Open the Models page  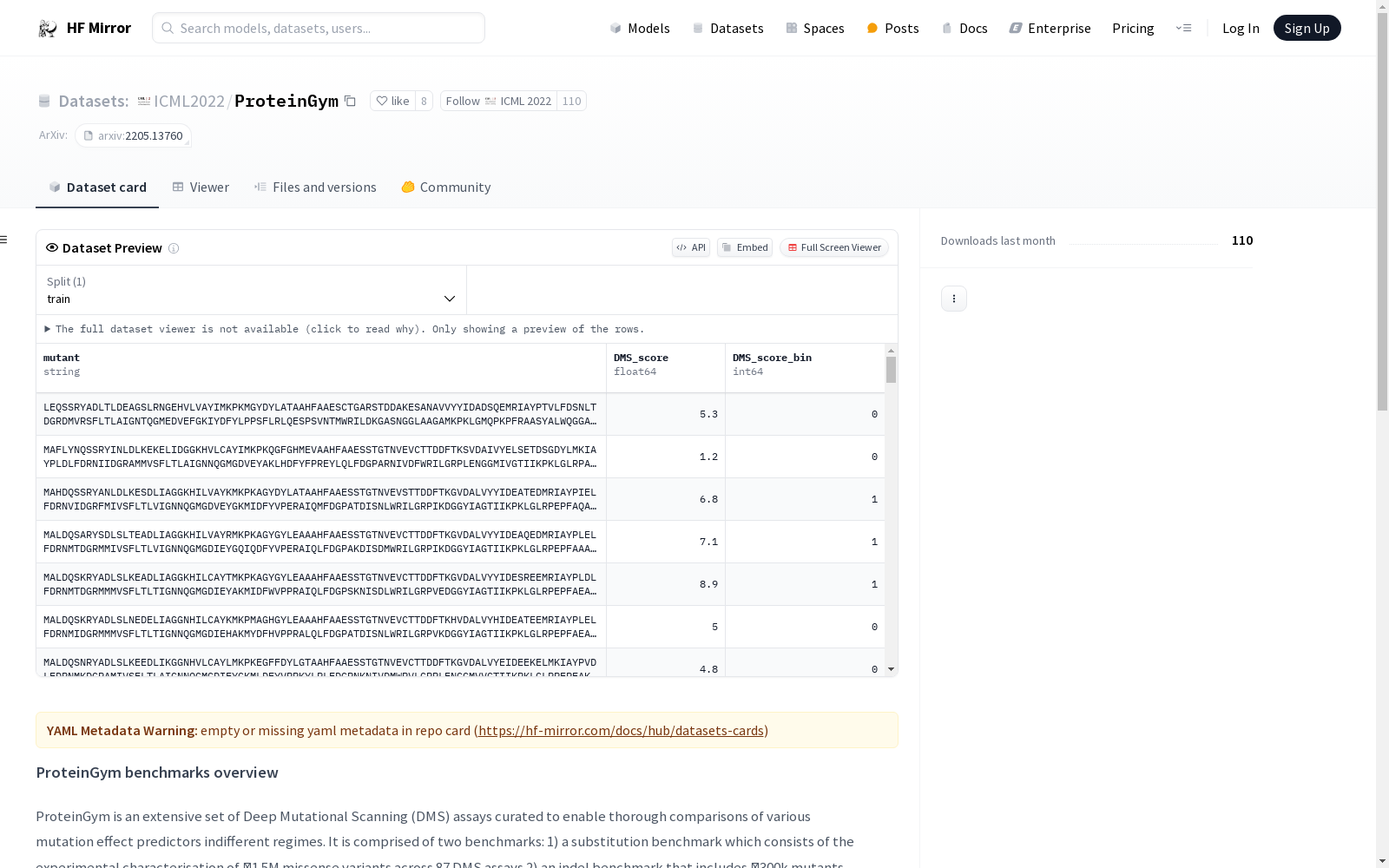(640, 28)
